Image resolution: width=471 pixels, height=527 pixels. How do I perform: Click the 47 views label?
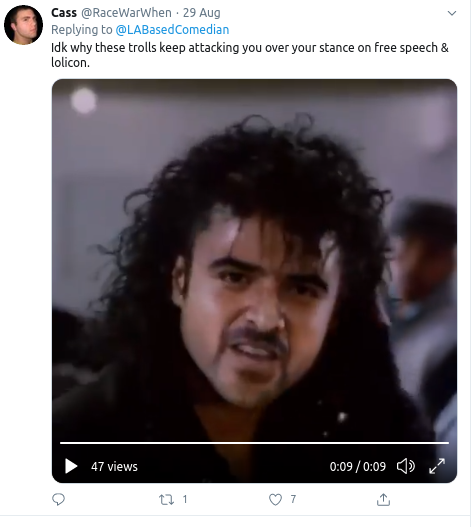(114, 467)
